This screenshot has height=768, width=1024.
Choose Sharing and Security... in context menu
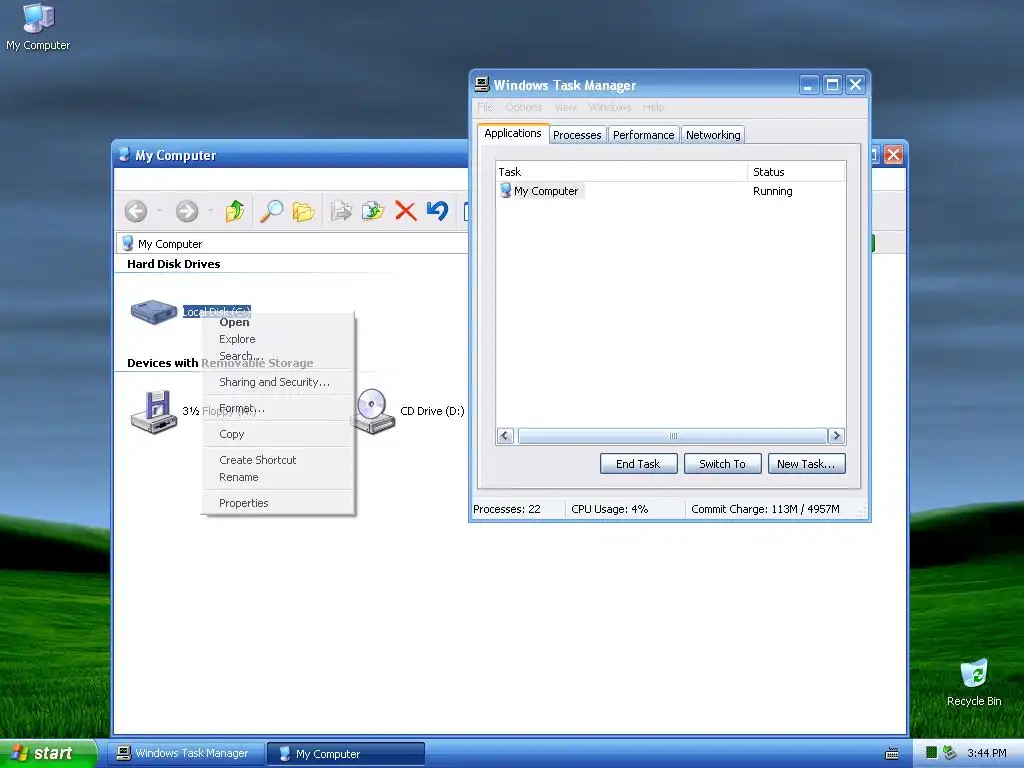pos(278,382)
